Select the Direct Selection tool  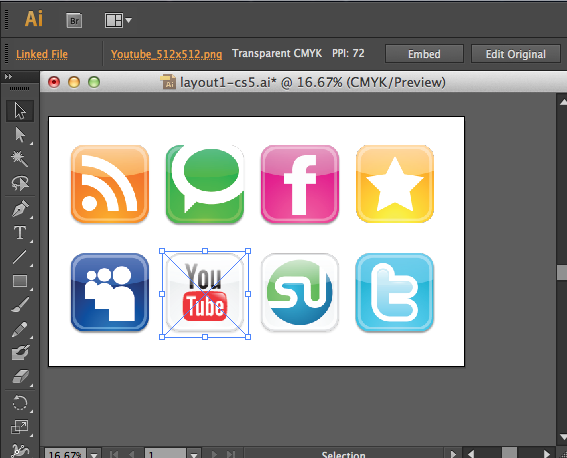20,135
